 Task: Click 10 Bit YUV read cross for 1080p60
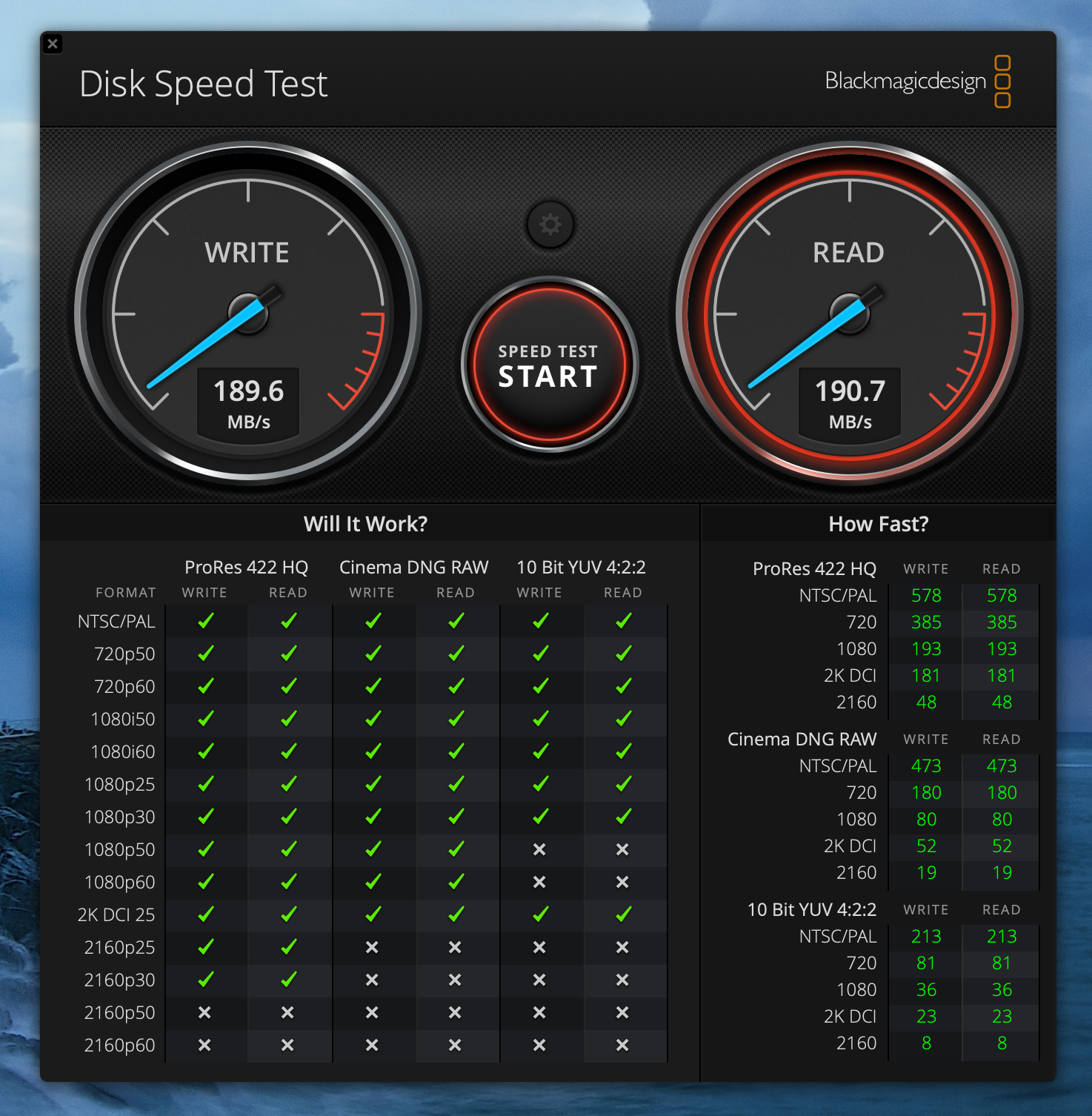pos(622,882)
